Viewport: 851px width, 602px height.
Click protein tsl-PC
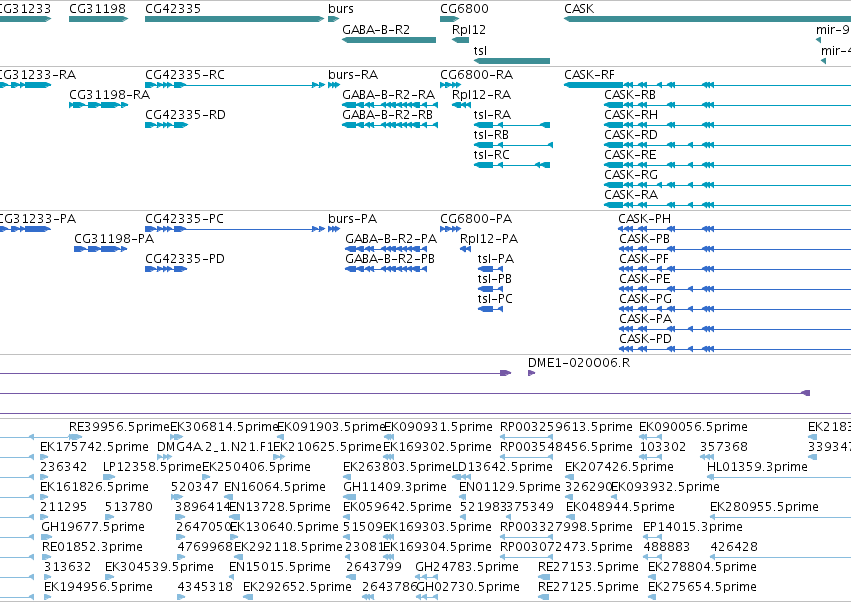click(x=491, y=309)
